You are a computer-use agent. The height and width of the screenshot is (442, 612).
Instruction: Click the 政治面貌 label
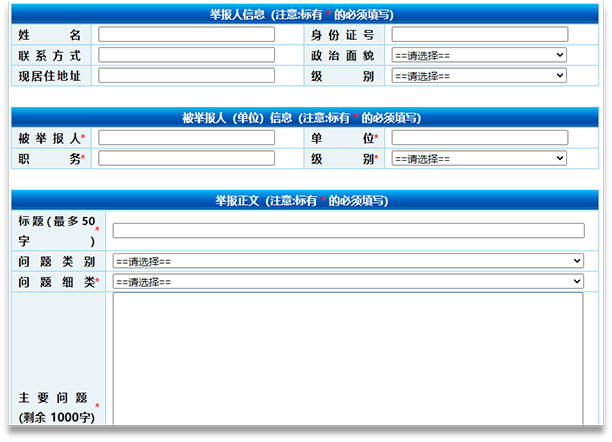342,55
